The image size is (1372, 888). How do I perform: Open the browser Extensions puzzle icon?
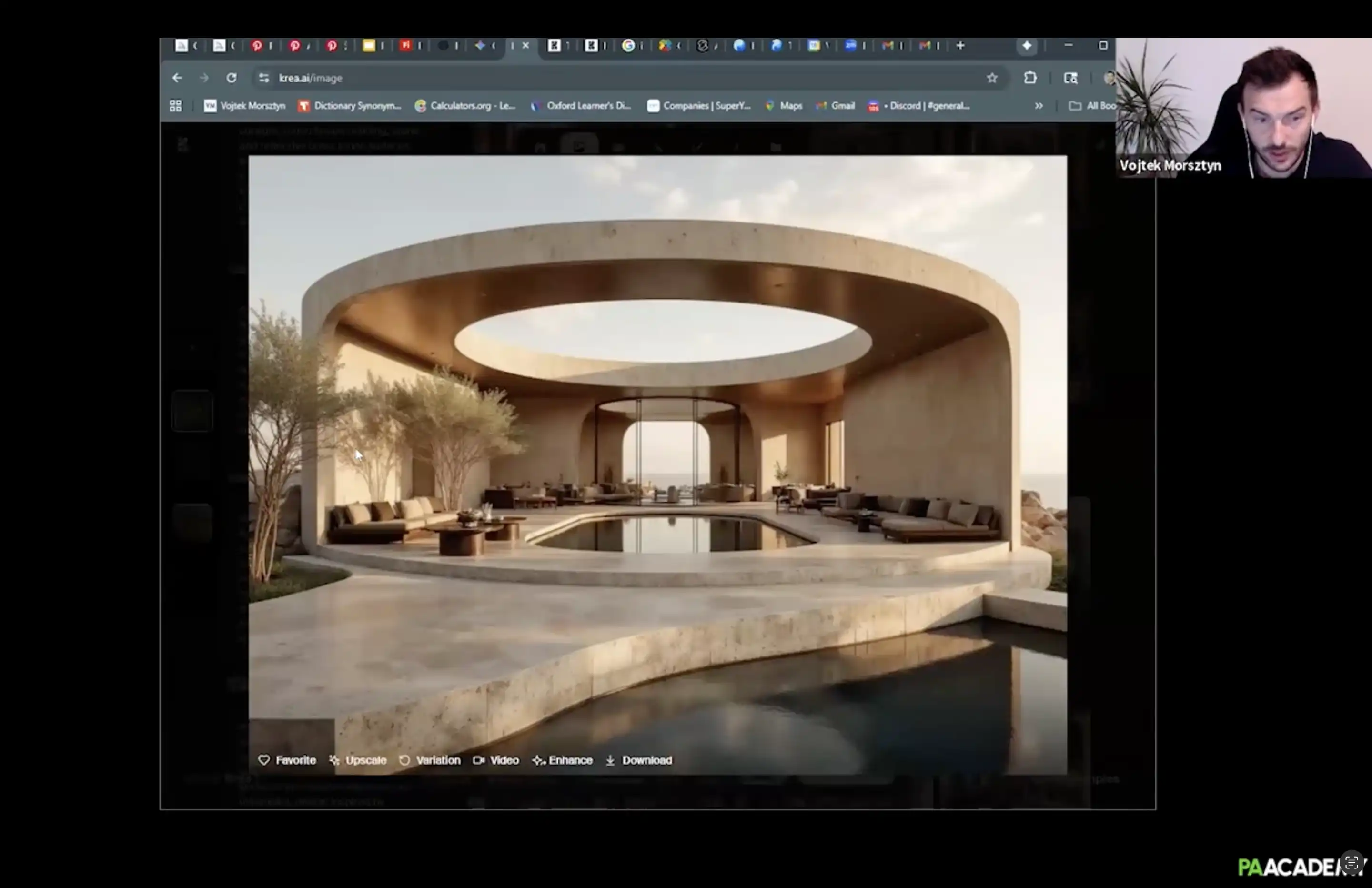[1030, 78]
